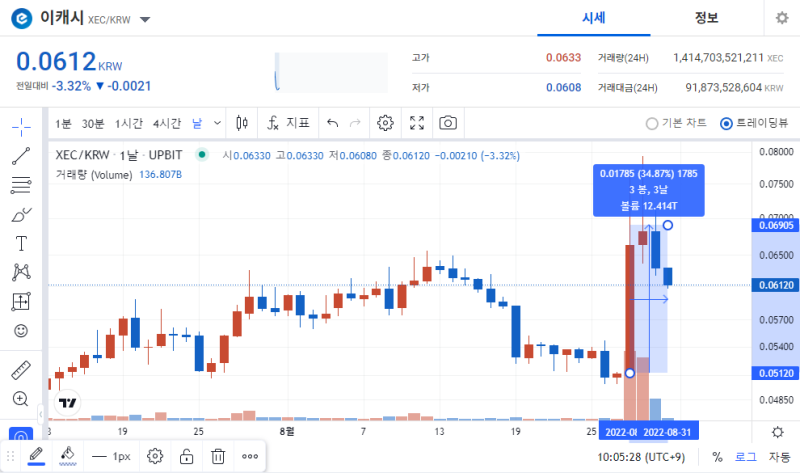The width and height of the screenshot is (800, 473).
Task: Expand the XEC/KRW market selector arrow
Action: (x=145, y=19)
